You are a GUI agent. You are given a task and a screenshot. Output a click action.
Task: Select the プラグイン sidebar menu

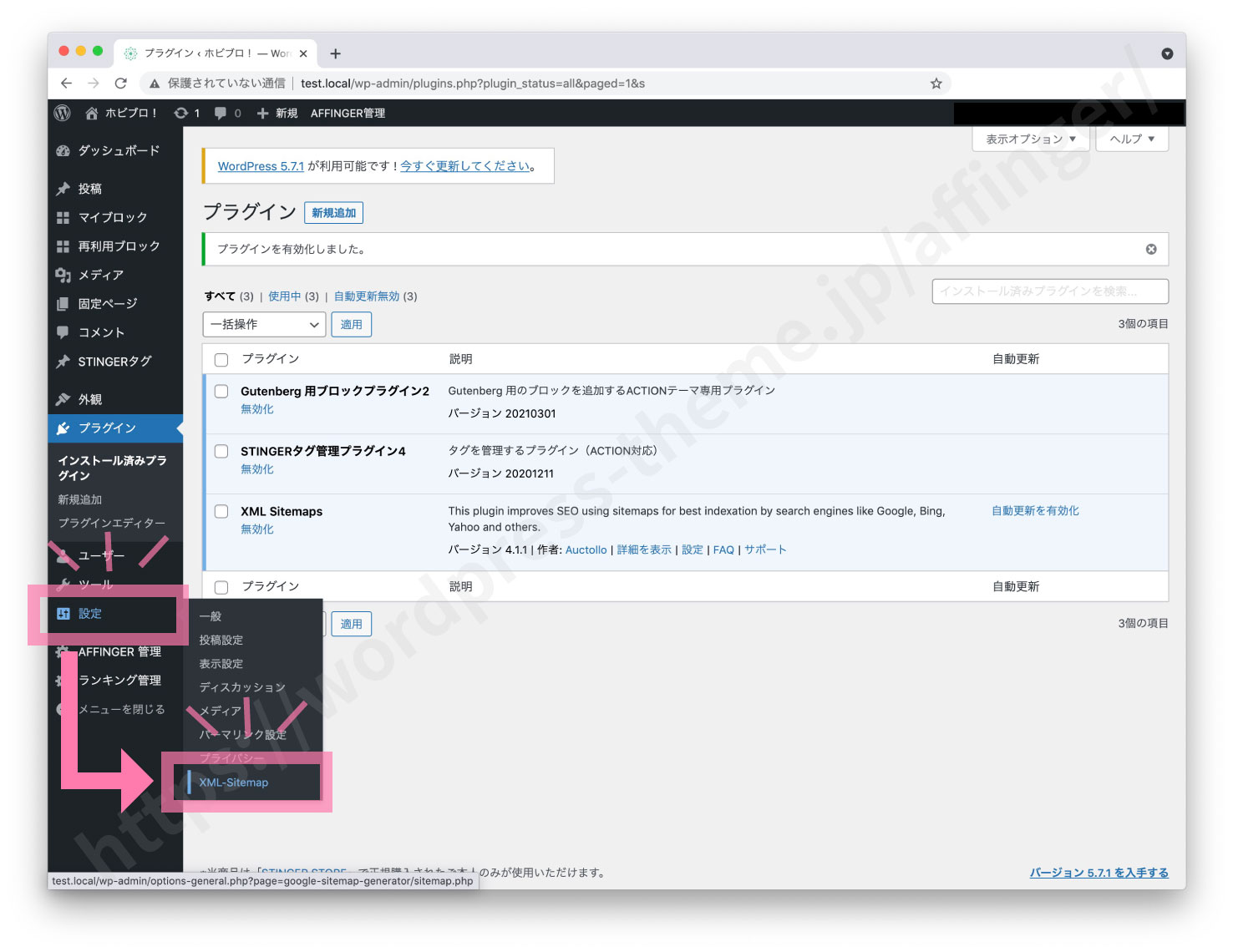point(115,428)
